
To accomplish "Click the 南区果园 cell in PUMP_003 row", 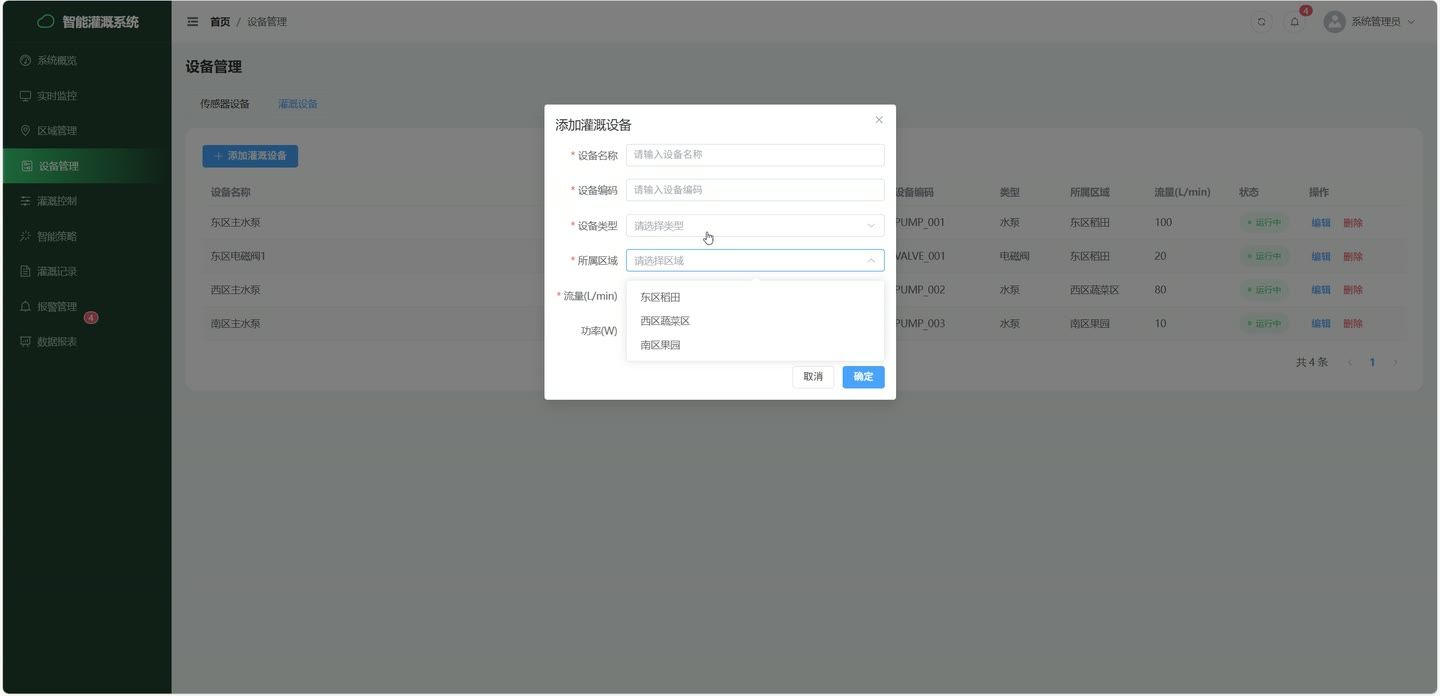I will pyautogui.click(x=1089, y=324).
